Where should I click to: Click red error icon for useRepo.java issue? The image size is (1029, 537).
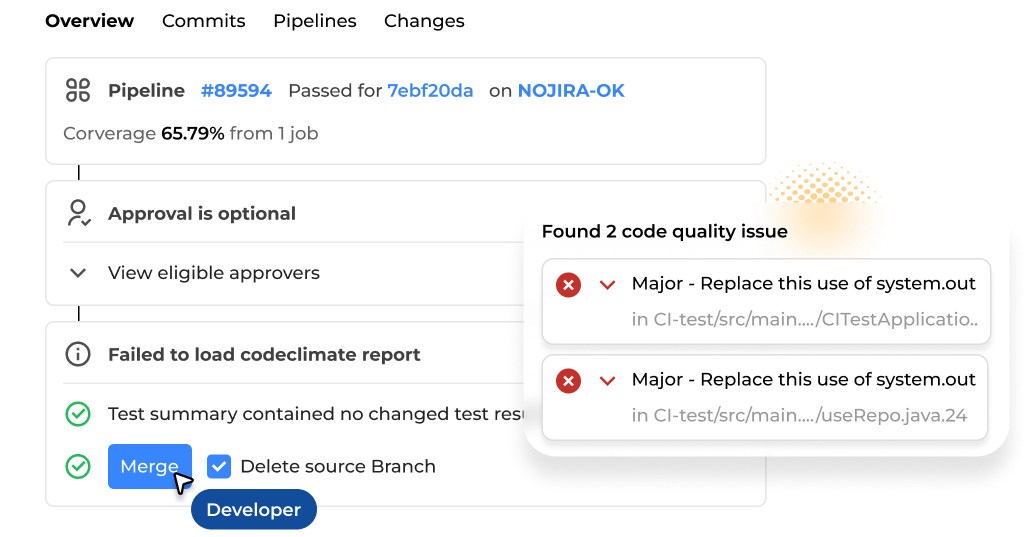coord(568,381)
